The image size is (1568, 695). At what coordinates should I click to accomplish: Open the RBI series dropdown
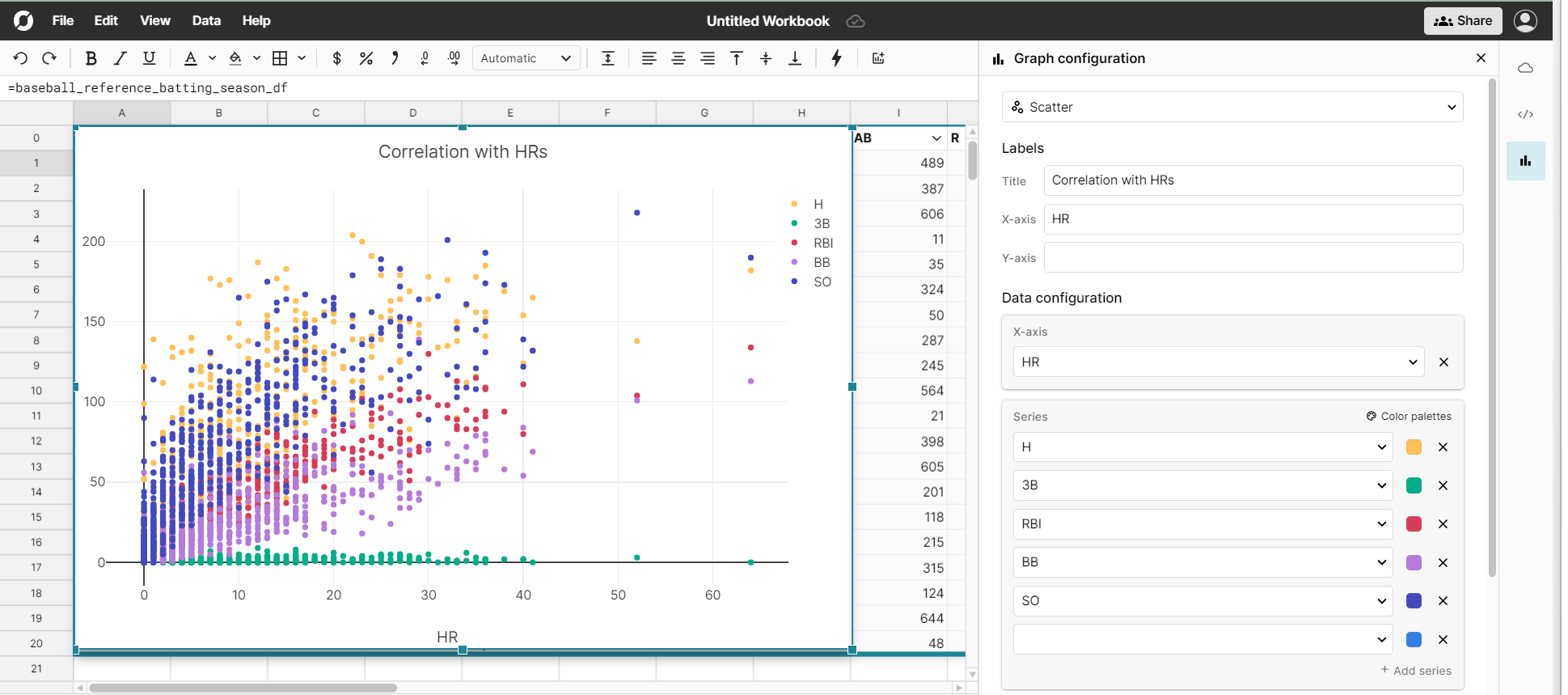1202,524
